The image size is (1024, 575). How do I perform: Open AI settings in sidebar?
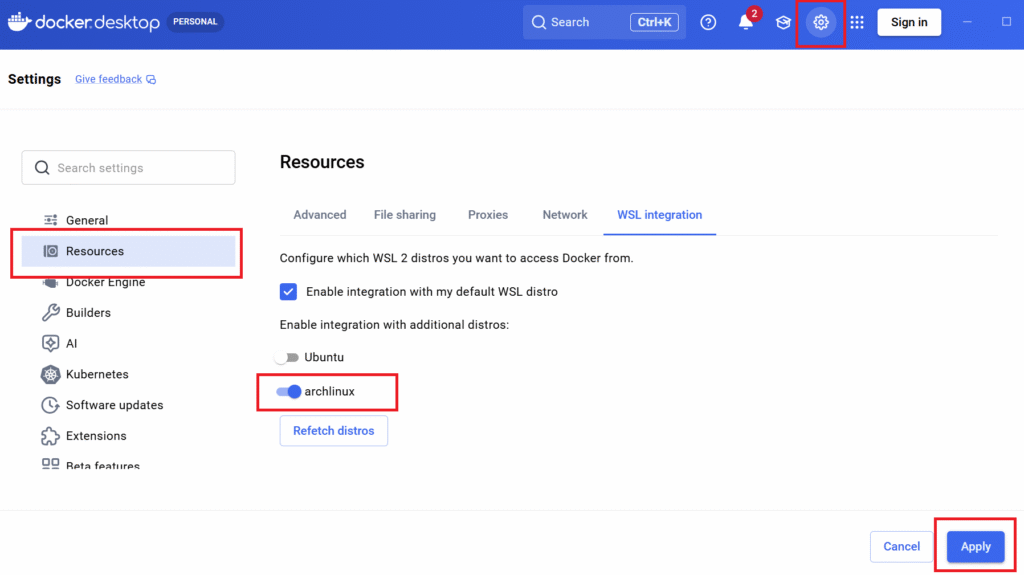click(71, 343)
